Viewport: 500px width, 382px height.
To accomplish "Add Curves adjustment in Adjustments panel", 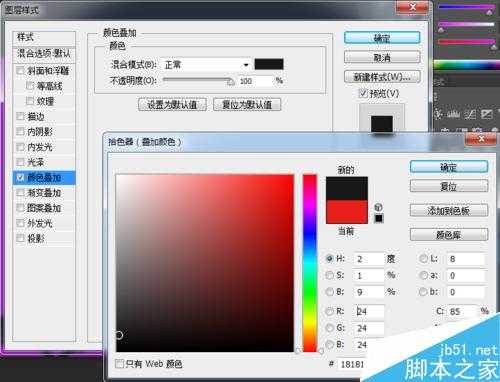I will click(470, 115).
